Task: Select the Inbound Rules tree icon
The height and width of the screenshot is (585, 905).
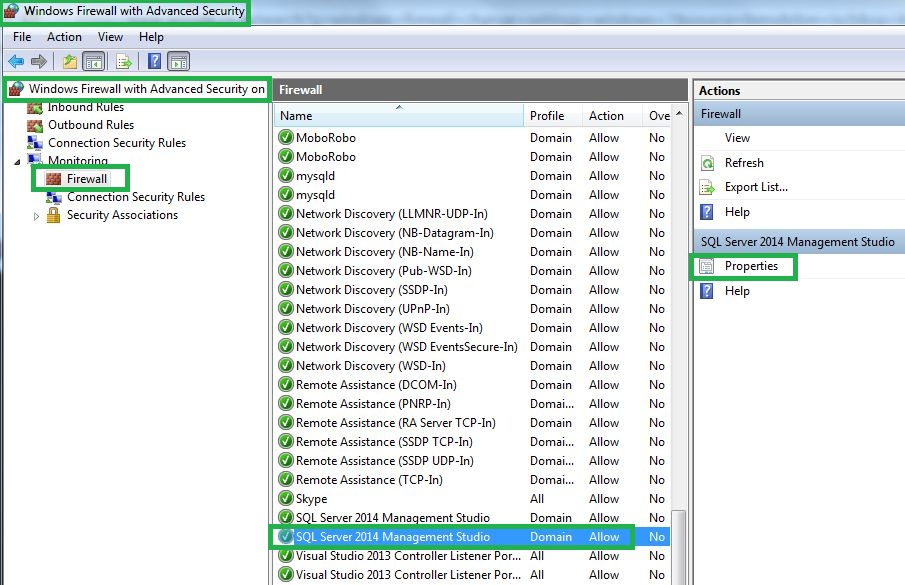Action: (35, 107)
